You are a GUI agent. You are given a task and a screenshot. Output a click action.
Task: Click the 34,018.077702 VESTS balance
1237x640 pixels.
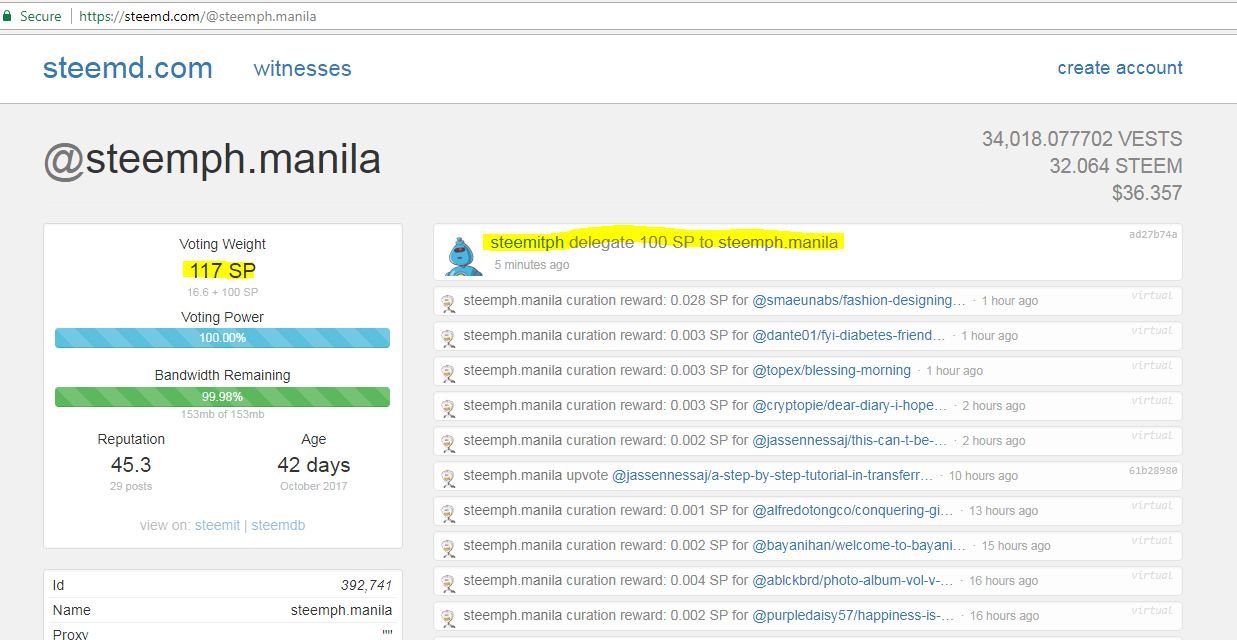pos(1082,139)
